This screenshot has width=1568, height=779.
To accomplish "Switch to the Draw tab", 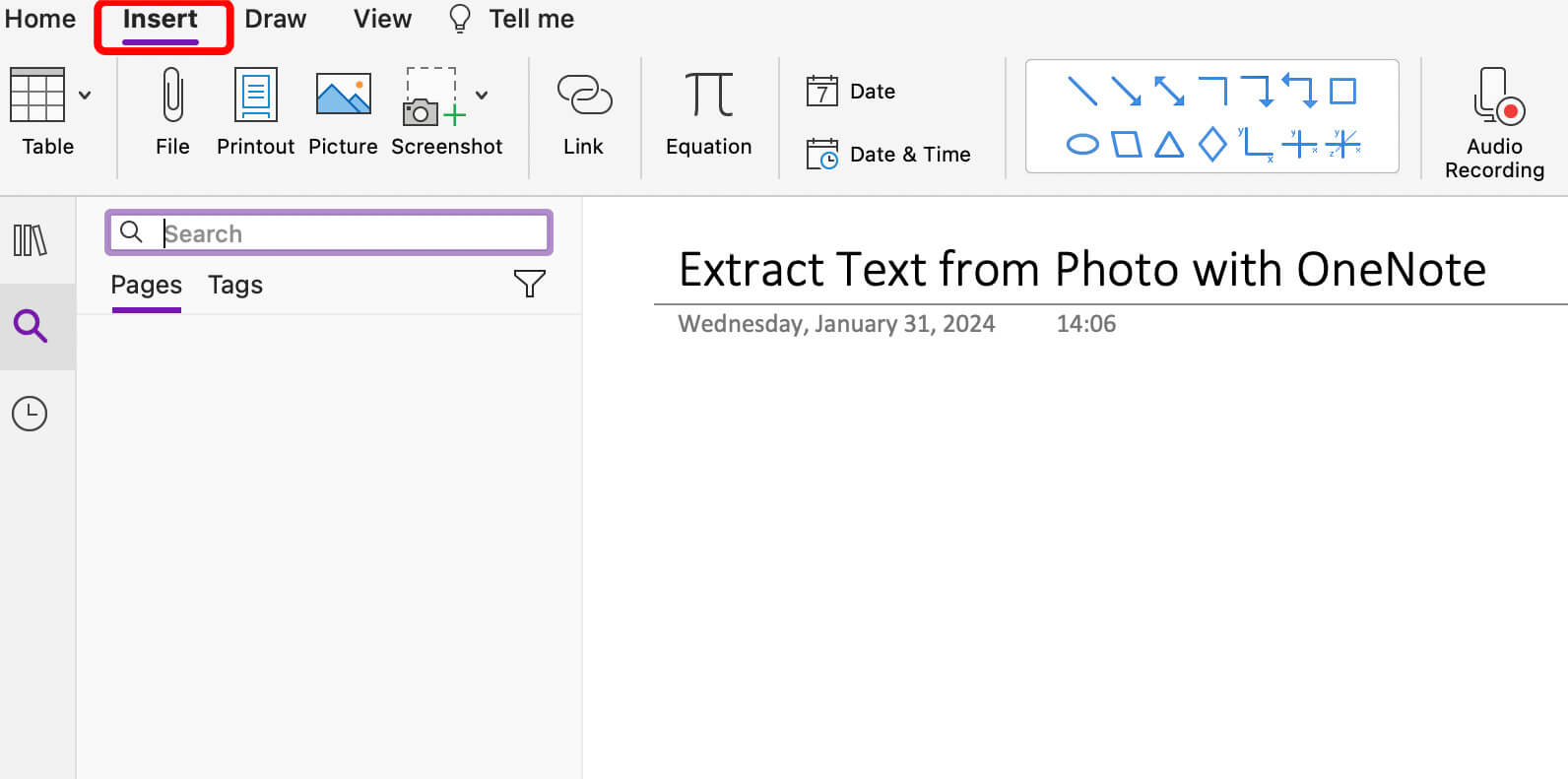I will click(x=276, y=19).
